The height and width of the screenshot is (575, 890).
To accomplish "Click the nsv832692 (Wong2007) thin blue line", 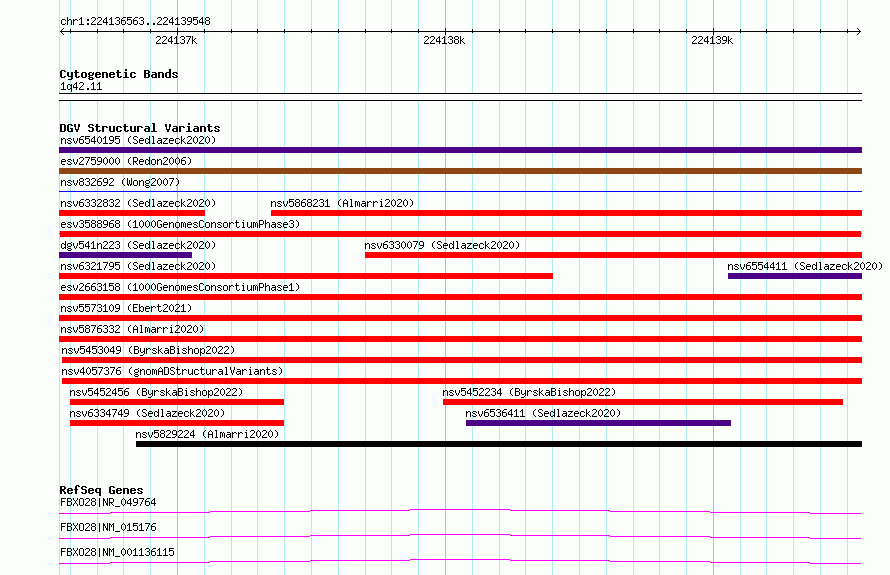I will click(460, 192).
